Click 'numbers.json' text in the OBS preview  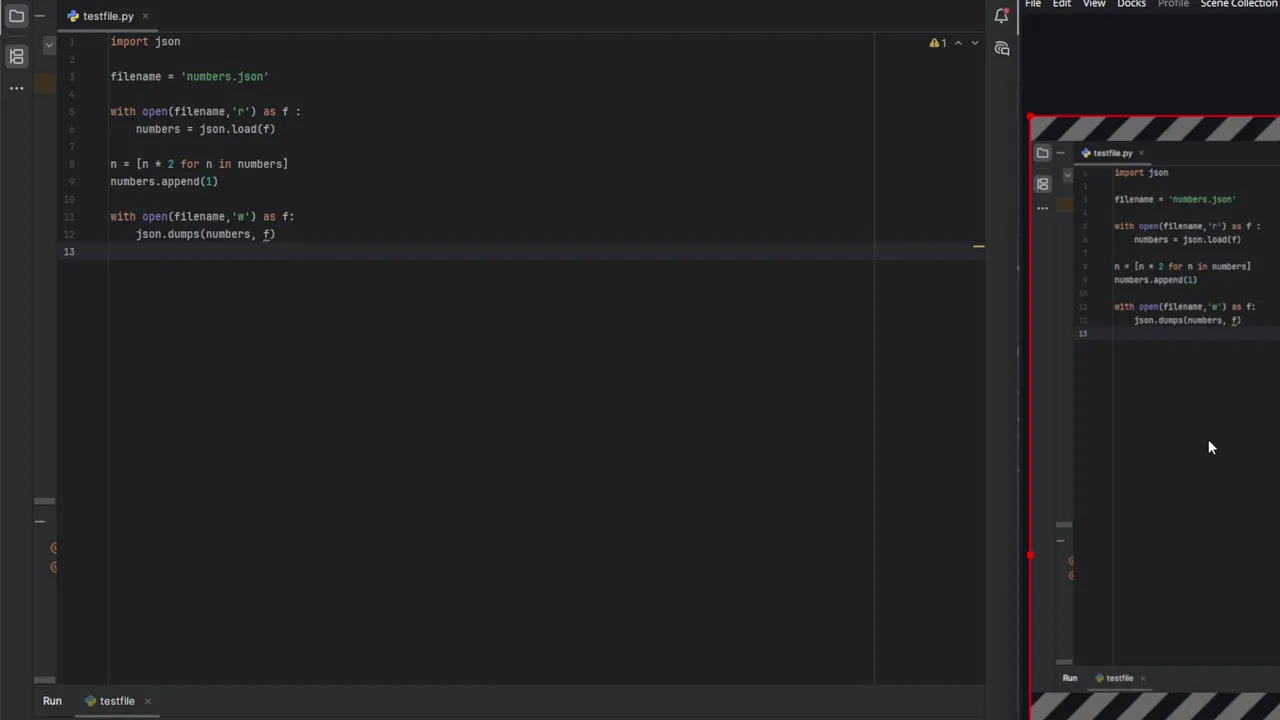[x=1202, y=199]
